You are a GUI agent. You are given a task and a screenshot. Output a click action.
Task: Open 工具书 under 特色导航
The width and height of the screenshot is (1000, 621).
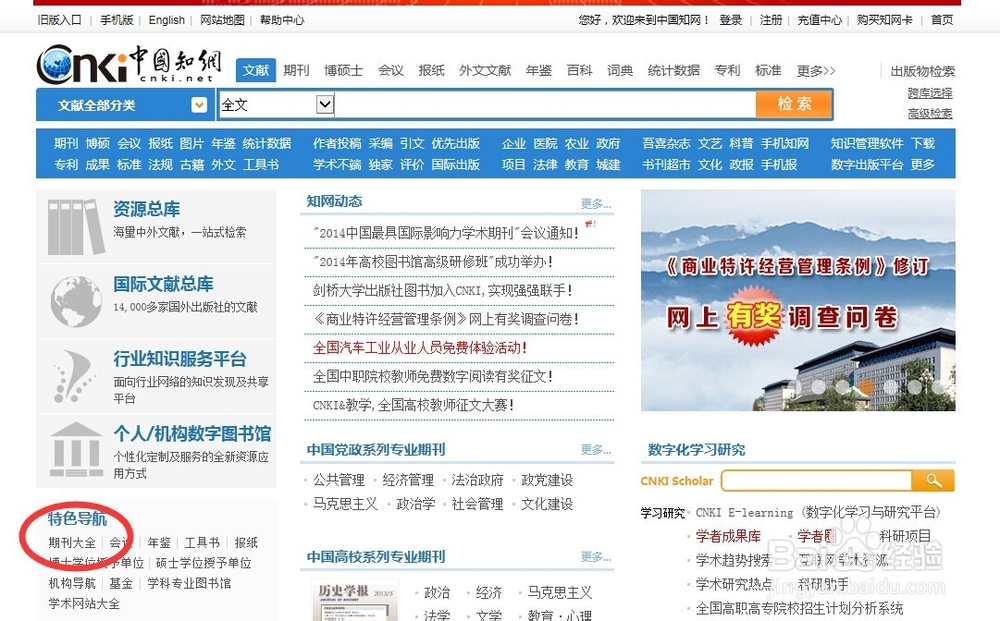(x=202, y=543)
